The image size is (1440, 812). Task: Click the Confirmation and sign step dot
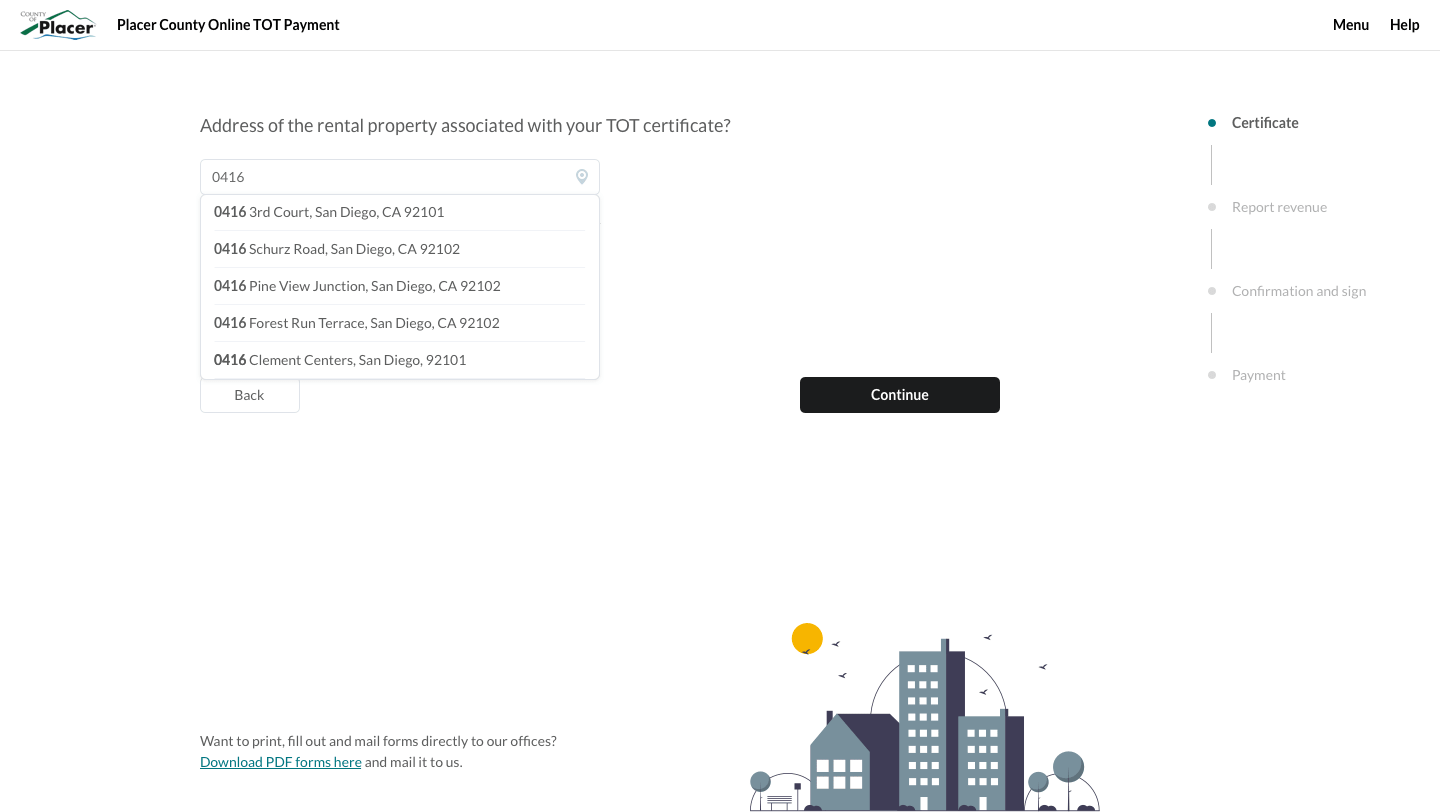[x=1211, y=290]
